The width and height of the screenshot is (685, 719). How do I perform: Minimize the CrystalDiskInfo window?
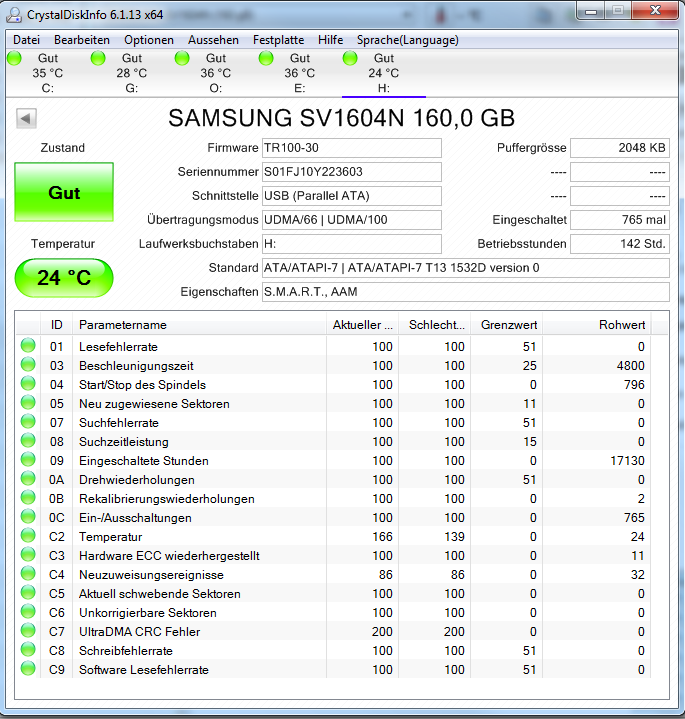point(591,11)
